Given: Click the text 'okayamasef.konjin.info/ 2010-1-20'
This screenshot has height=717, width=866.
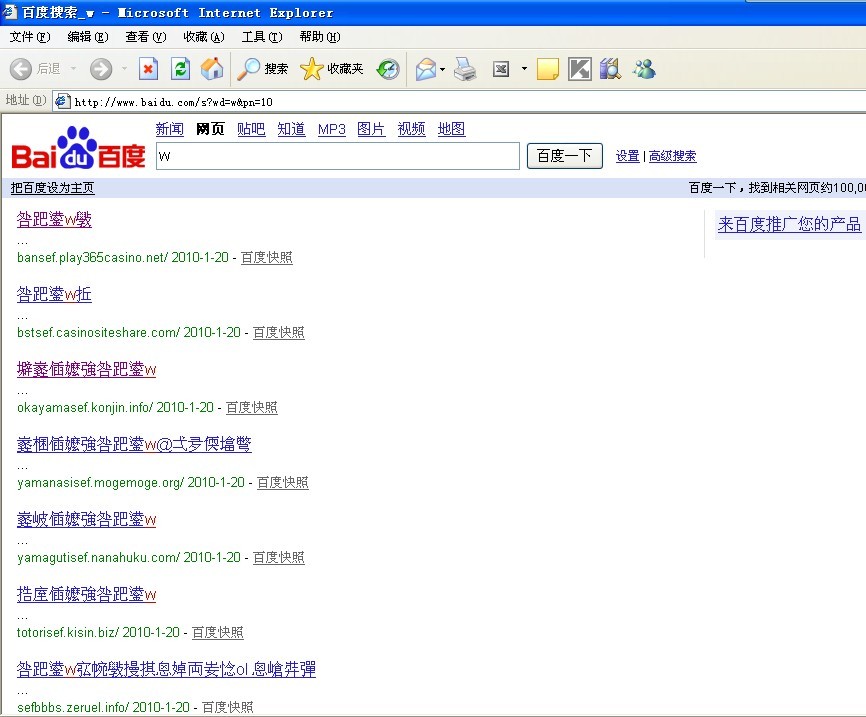Looking at the screenshot, I should click(115, 408).
